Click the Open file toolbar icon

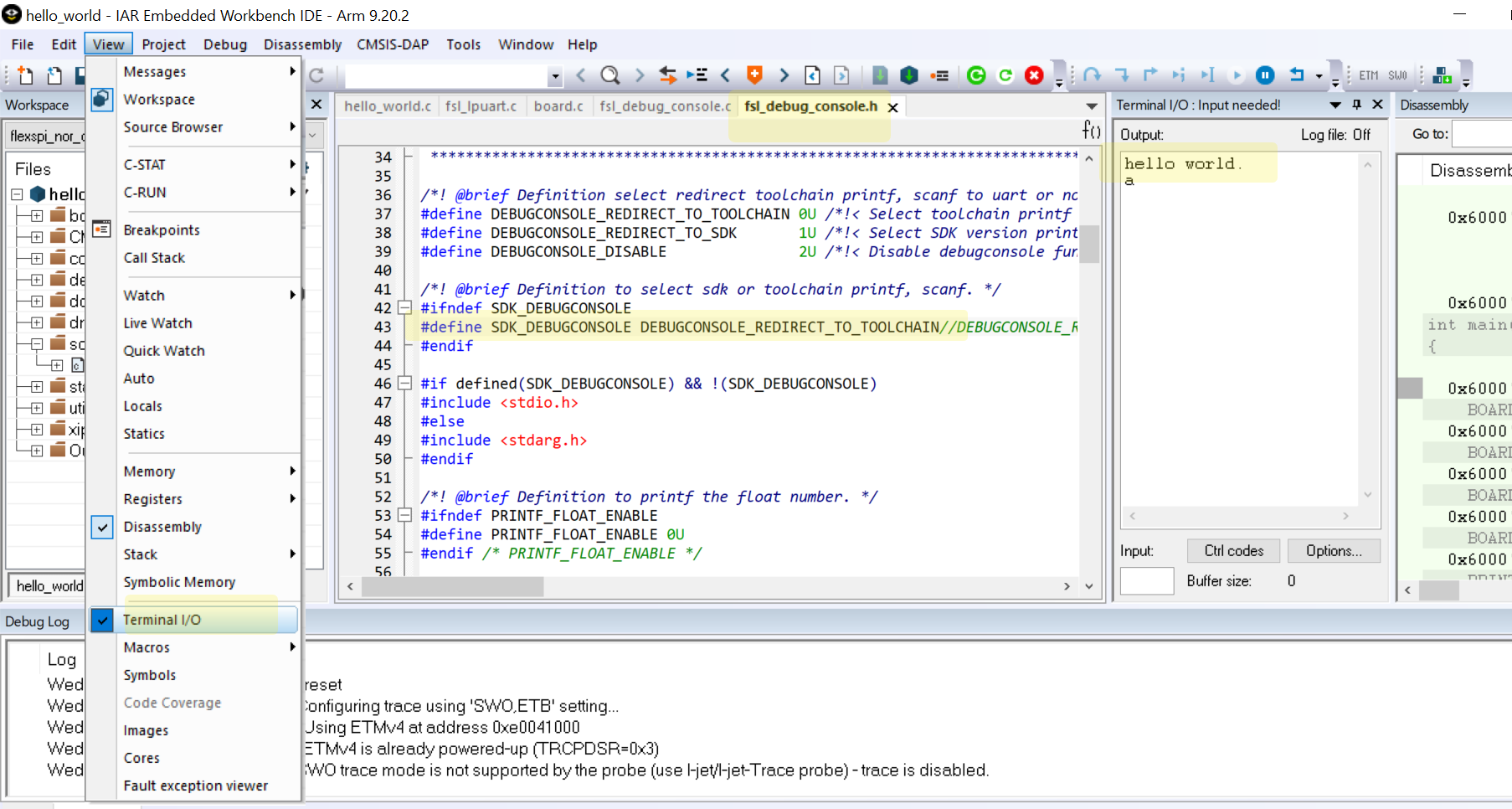coord(54,75)
